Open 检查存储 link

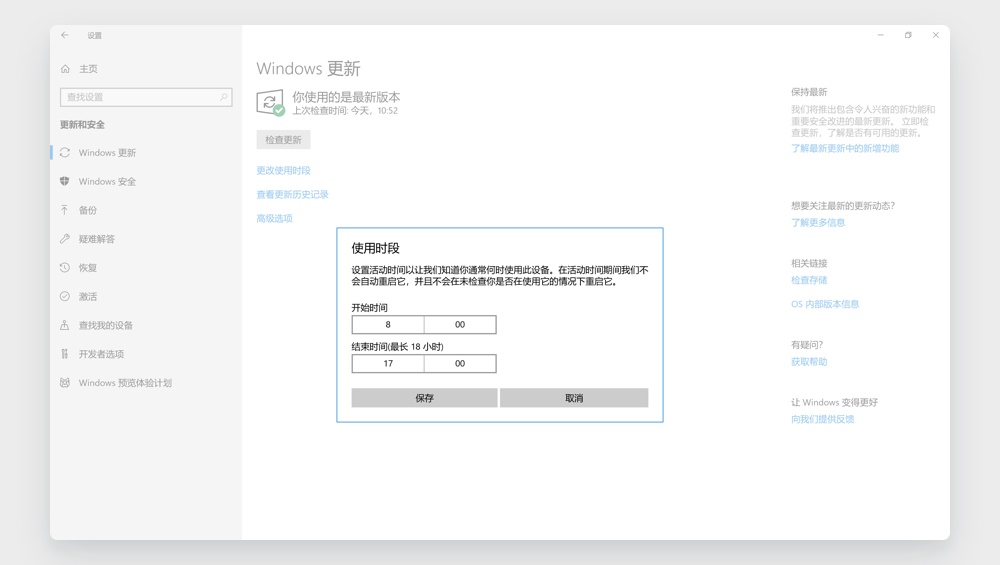(809, 280)
